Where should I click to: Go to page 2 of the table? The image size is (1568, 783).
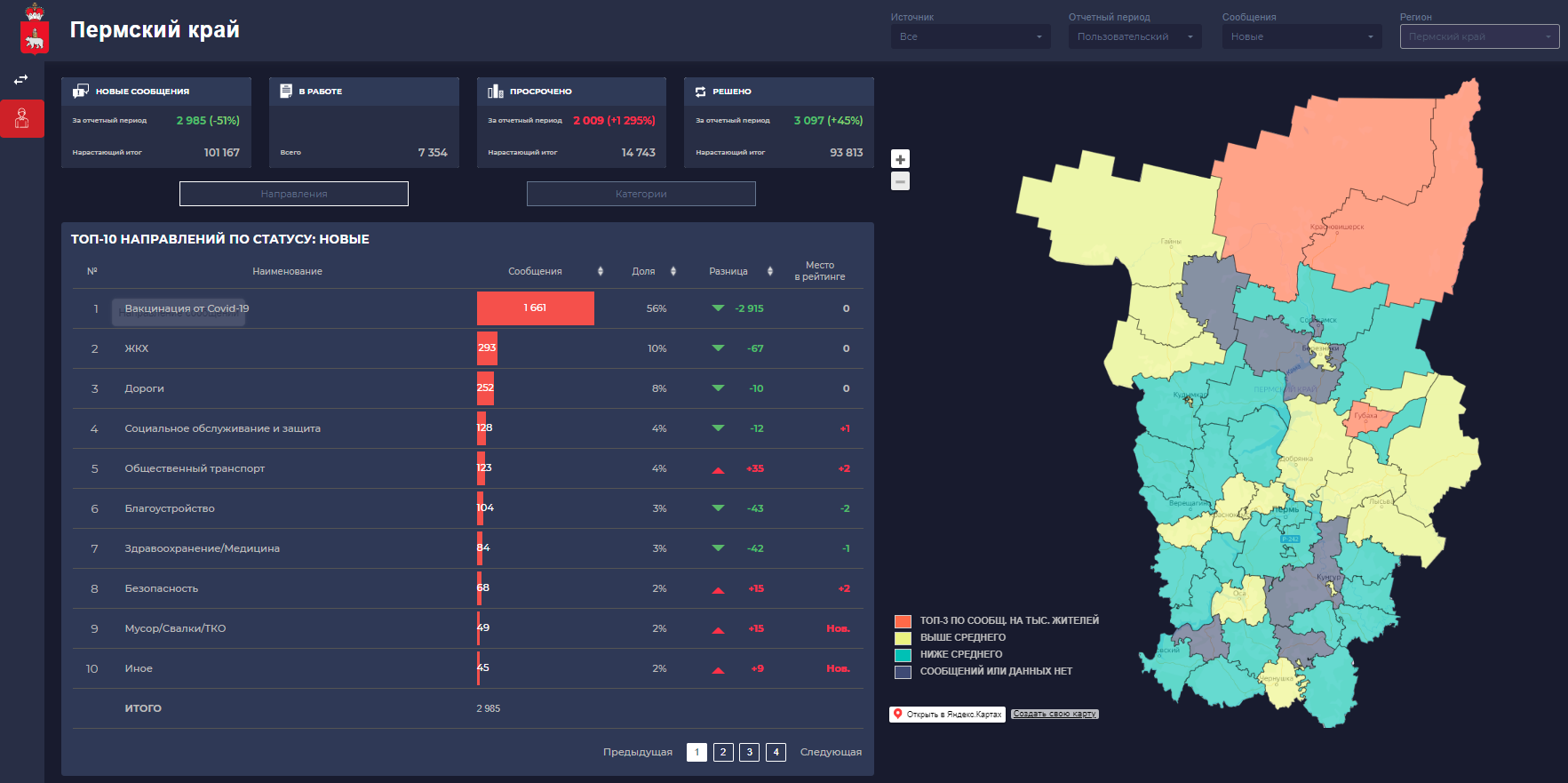(723, 752)
